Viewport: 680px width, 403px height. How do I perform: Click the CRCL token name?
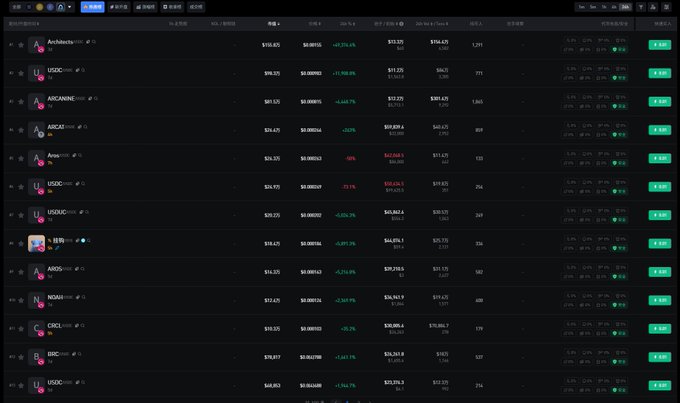[54, 326]
